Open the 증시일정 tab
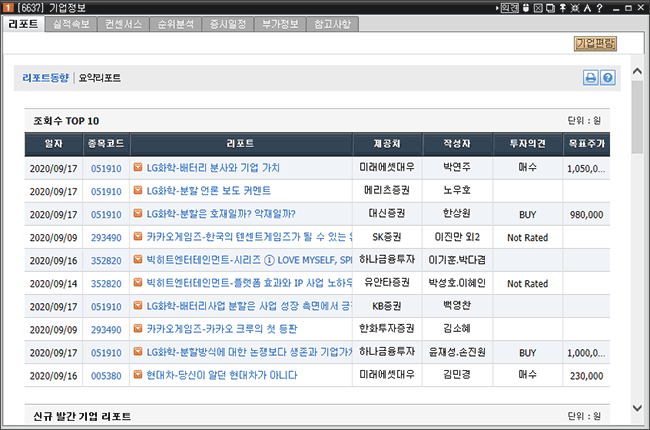650x430 pixels. pyautogui.click(x=228, y=24)
